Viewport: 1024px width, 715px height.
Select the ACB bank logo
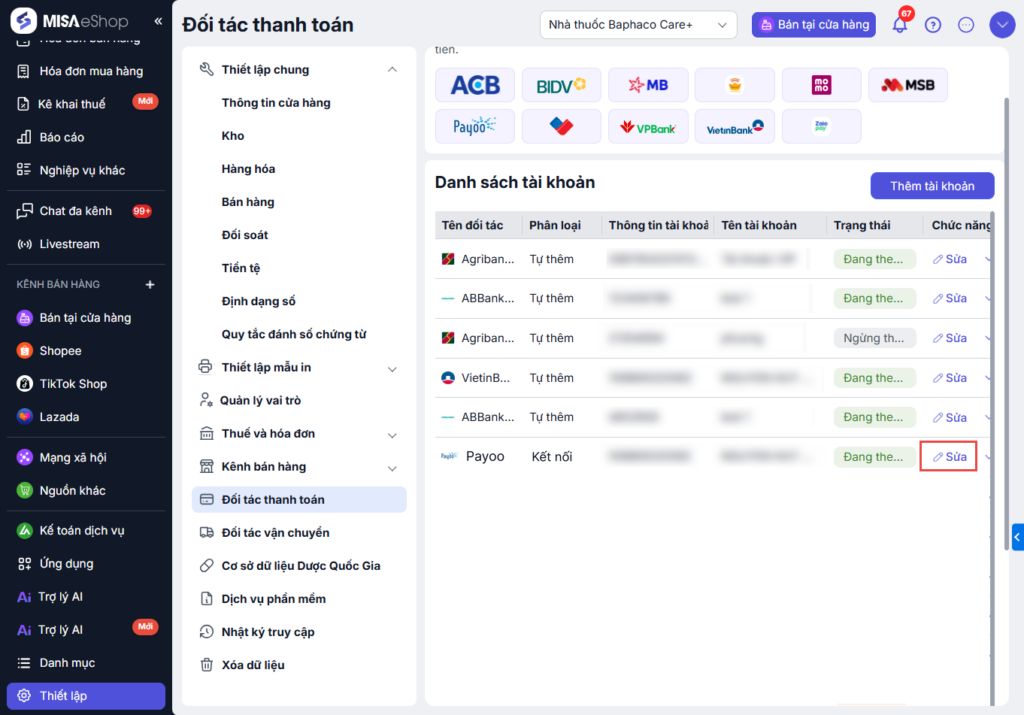[x=475, y=85]
